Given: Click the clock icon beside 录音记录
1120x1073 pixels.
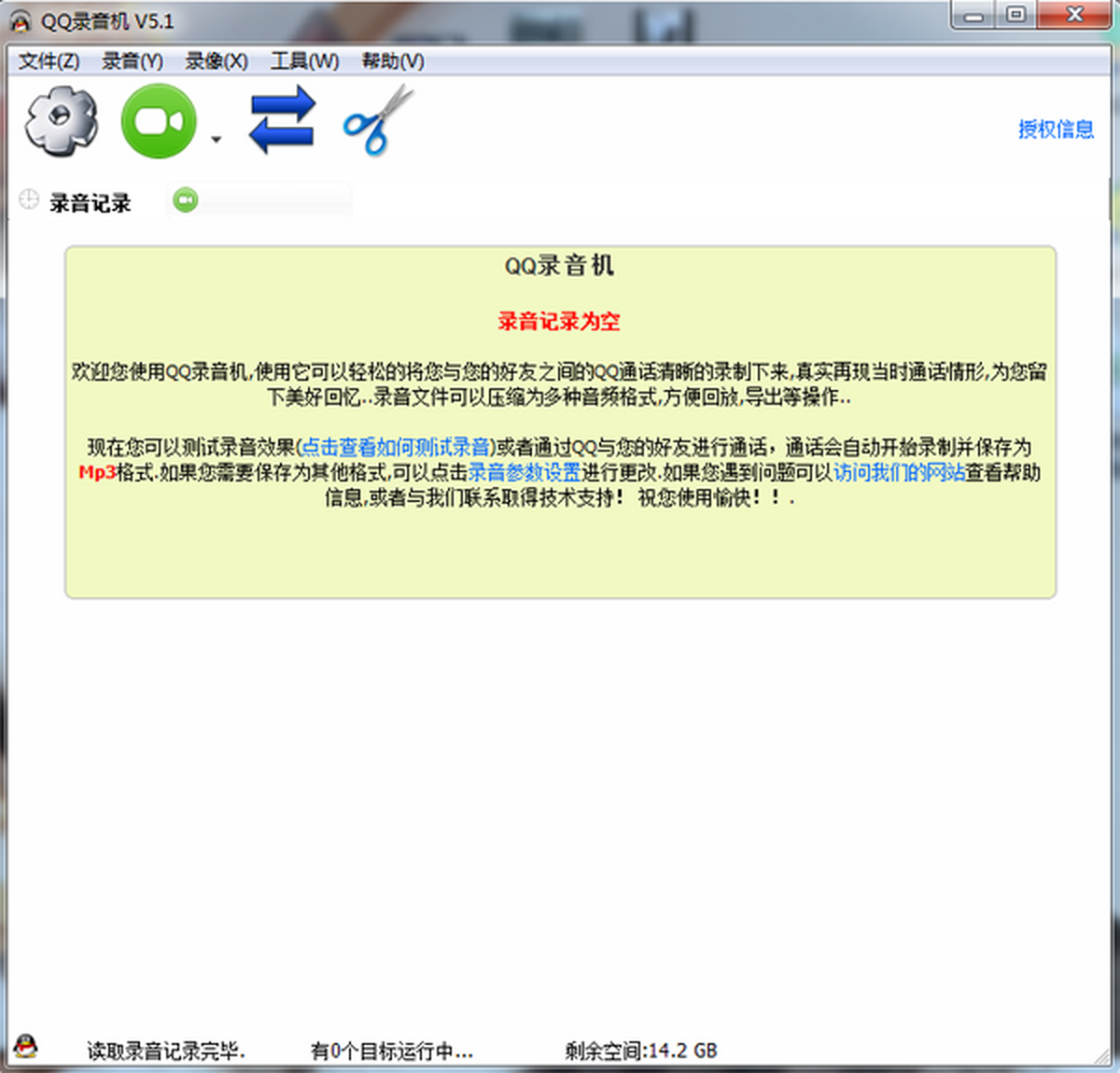Looking at the screenshot, I should (28, 200).
